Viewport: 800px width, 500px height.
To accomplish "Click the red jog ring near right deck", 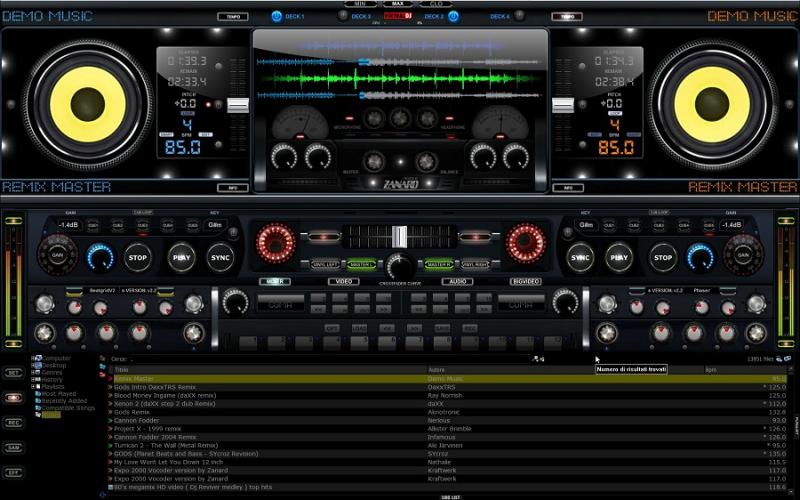I will [x=525, y=243].
